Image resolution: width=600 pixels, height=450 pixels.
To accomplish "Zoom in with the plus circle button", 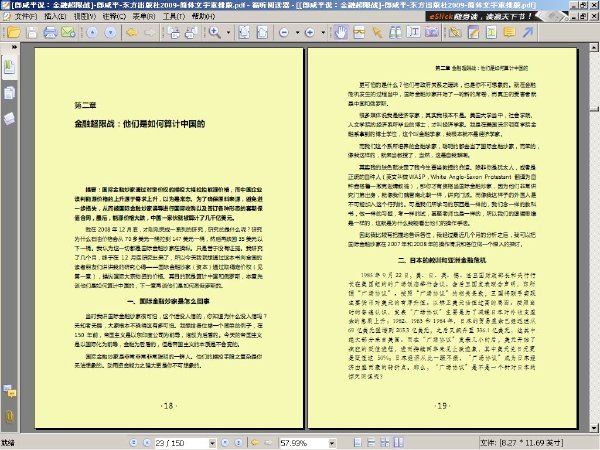I will coord(310,33).
